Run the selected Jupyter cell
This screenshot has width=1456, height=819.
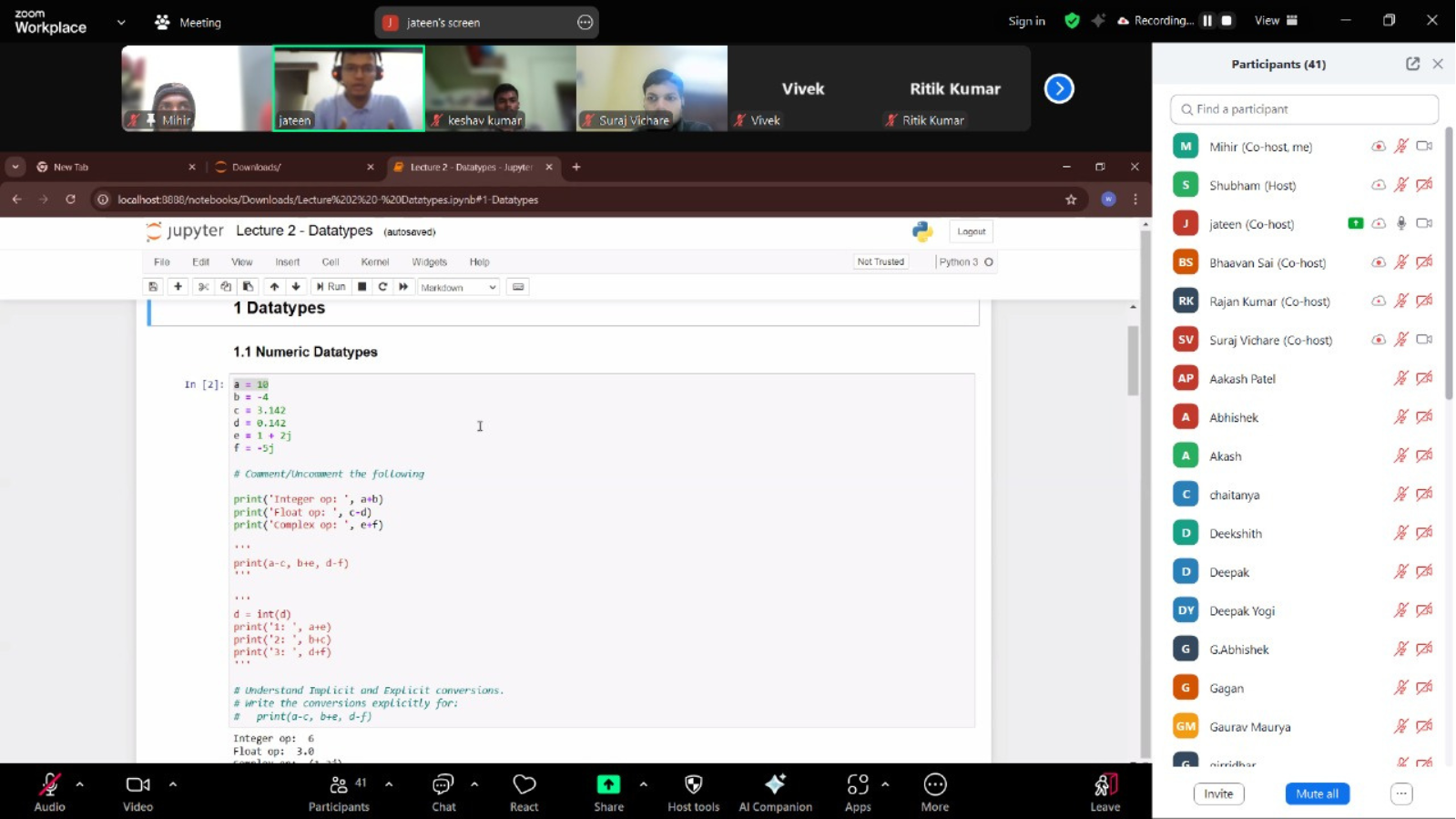331,287
